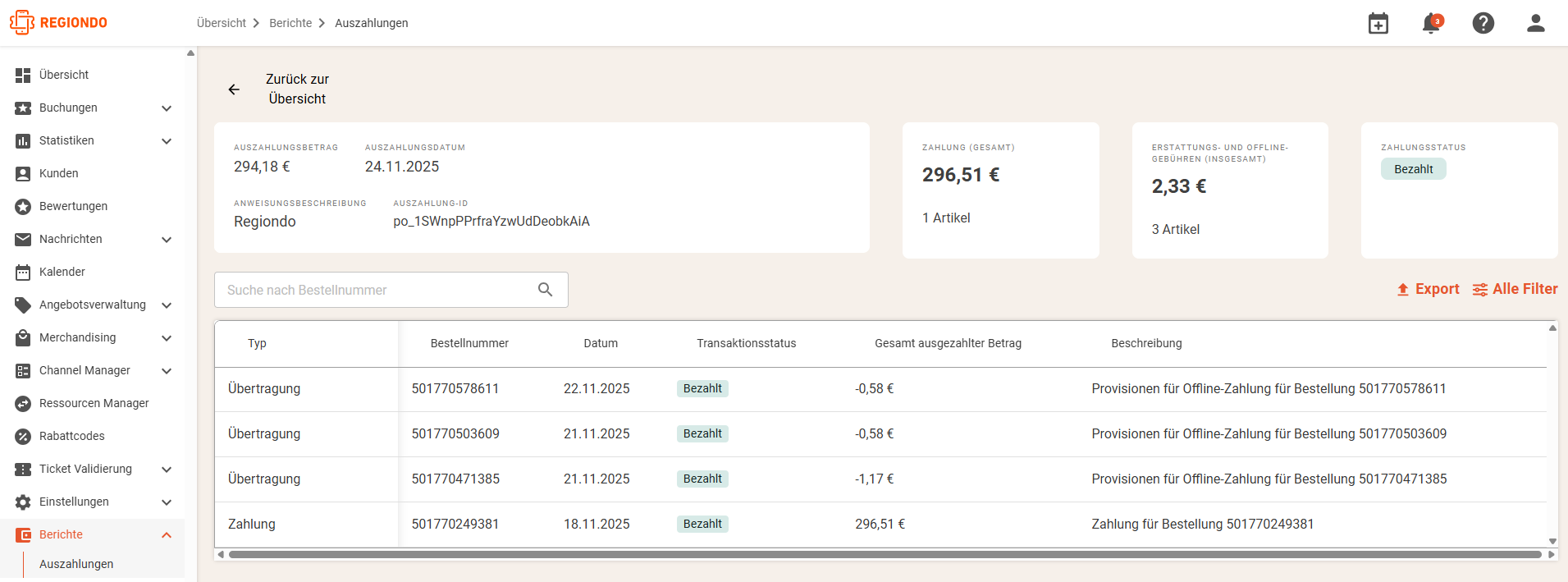Click the Einstellungen gear icon
The width and height of the screenshot is (1568, 582).
tap(23, 502)
